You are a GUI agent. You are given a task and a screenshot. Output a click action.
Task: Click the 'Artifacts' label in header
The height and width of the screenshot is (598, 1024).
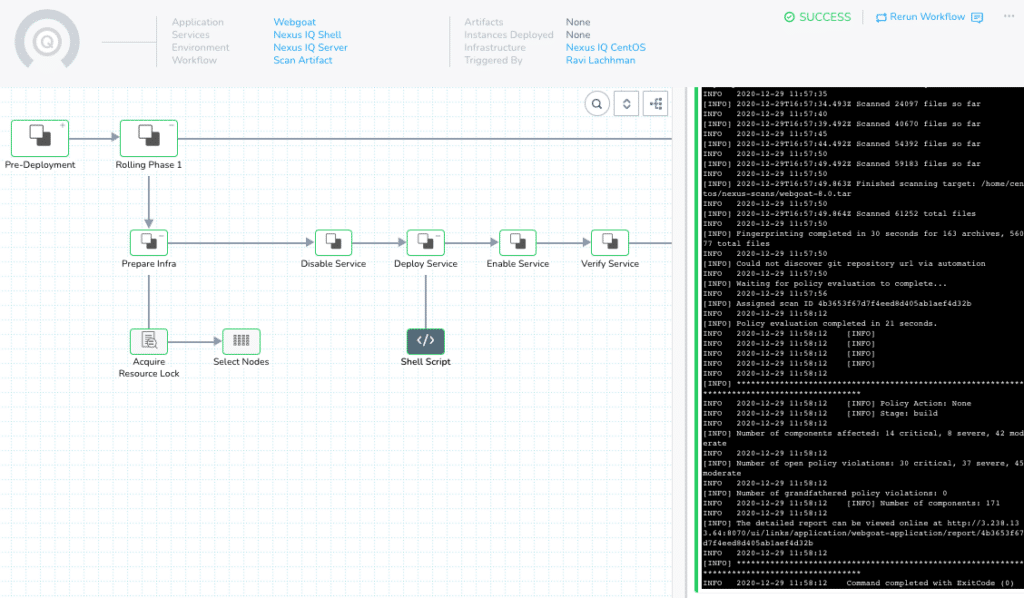(483, 22)
